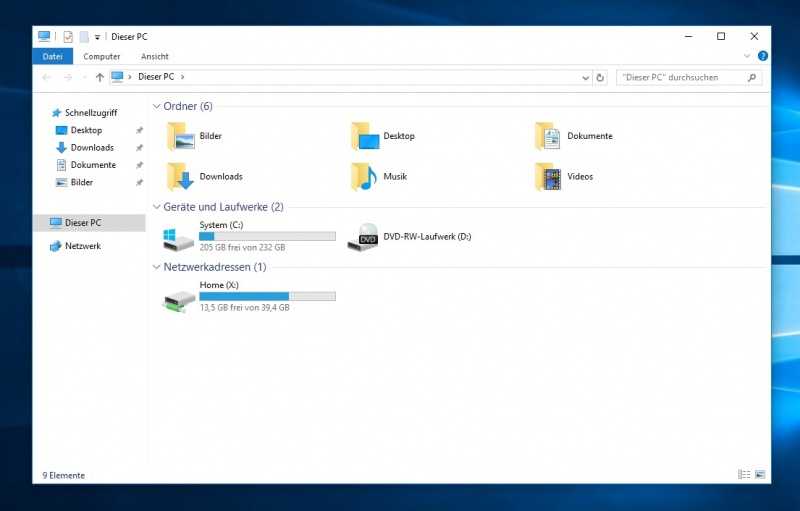Unpin Desktop from Schnellzugriff via pin icon
This screenshot has height=511, width=800.
pos(139,131)
